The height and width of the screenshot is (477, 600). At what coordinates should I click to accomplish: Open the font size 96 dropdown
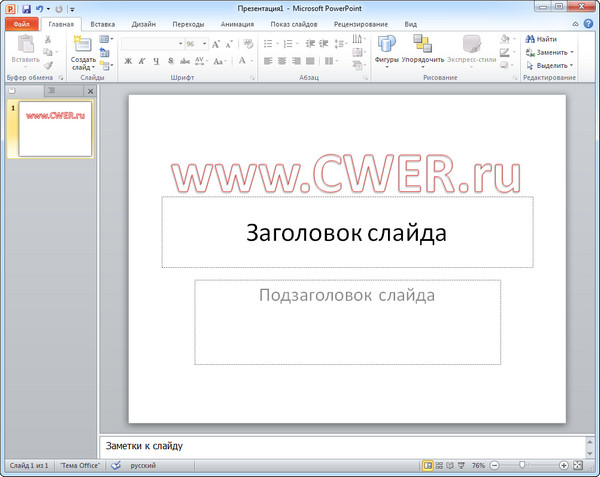pyautogui.click(x=204, y=44)
